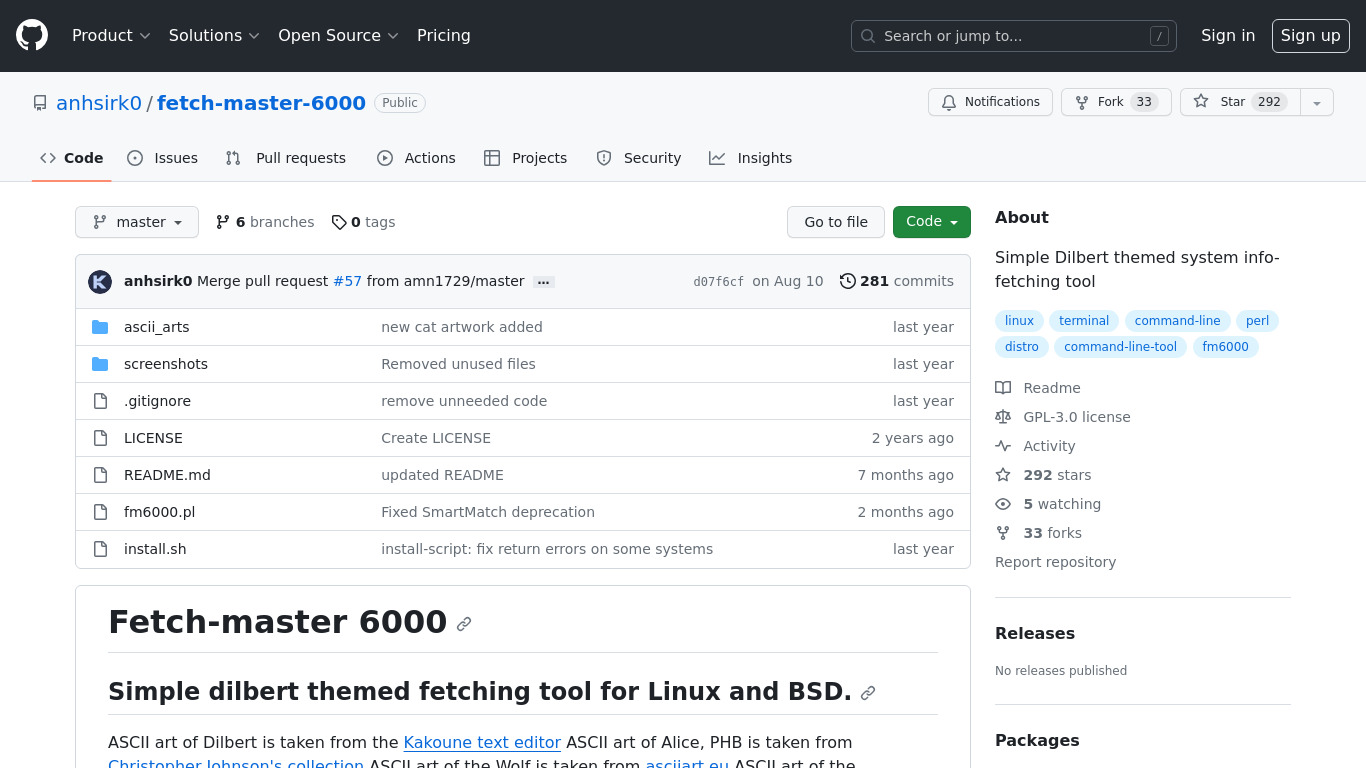View the 0 tags link
1366x768 pixels.
coord(363,222)
